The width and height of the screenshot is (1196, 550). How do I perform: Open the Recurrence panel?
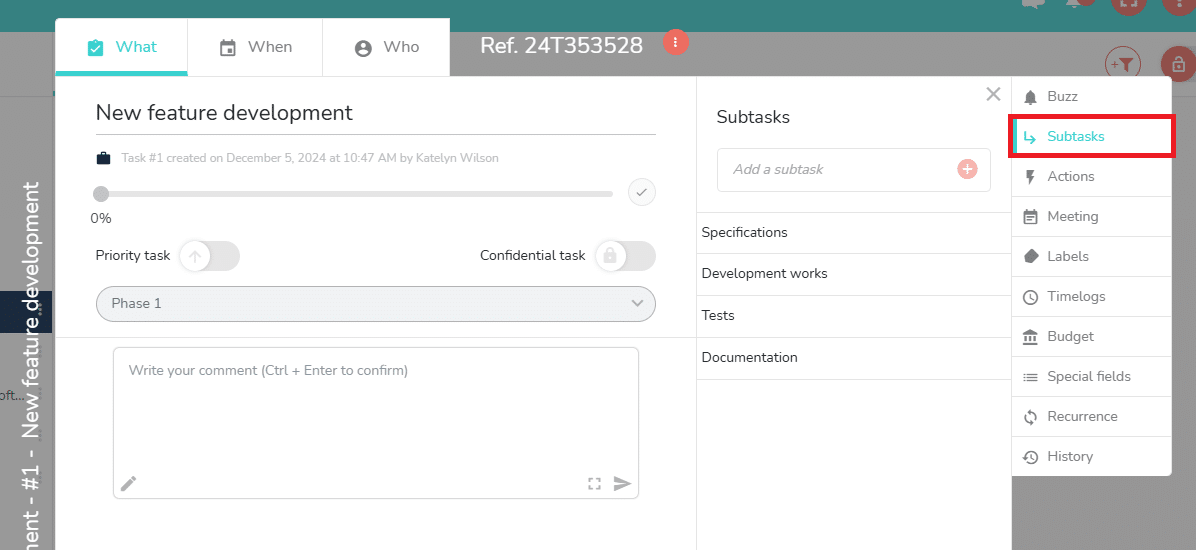[x=1092, y=417]
